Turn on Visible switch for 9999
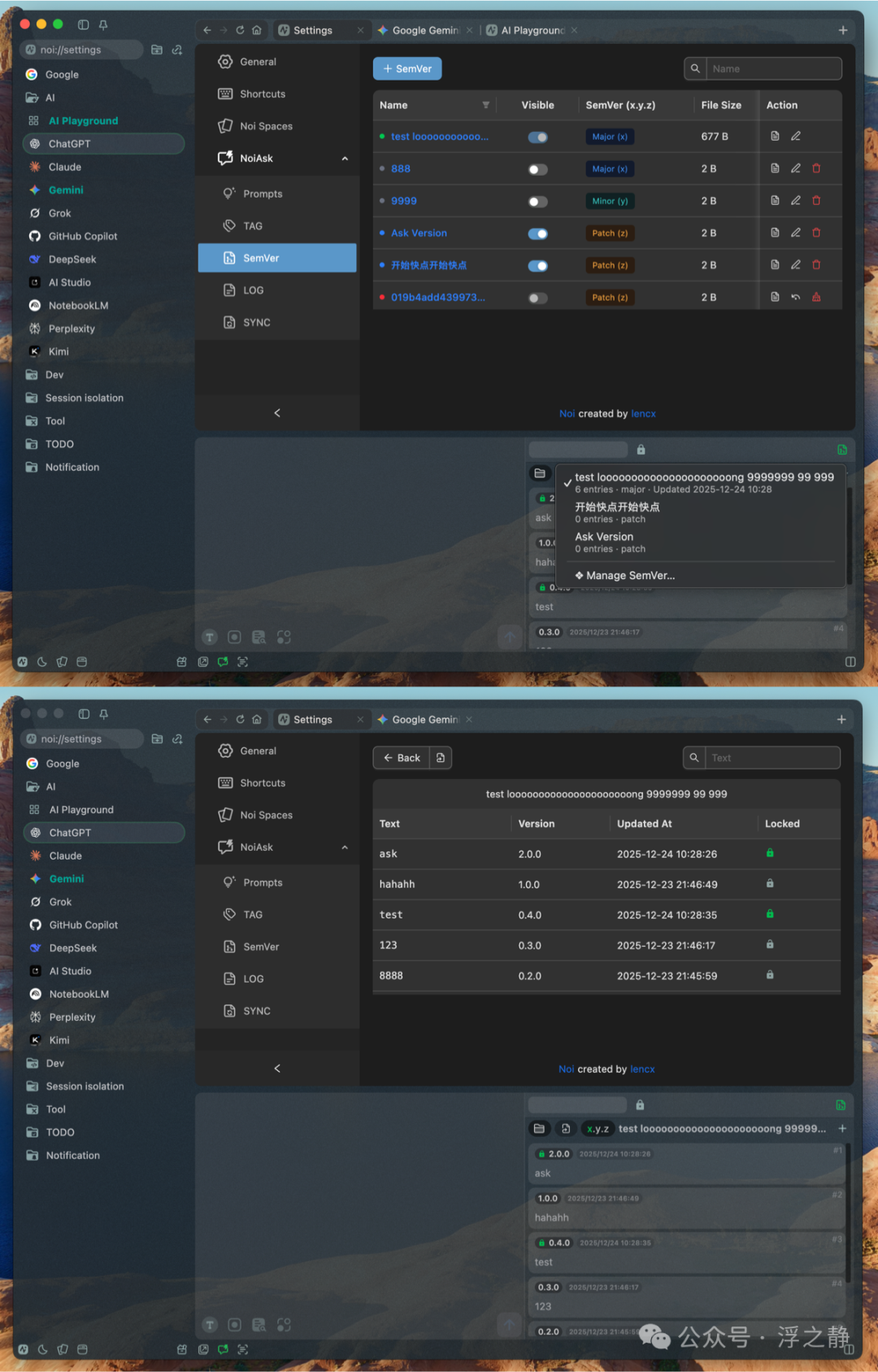The height and width of the screenshot is (1372, 878). pos(538,201)
